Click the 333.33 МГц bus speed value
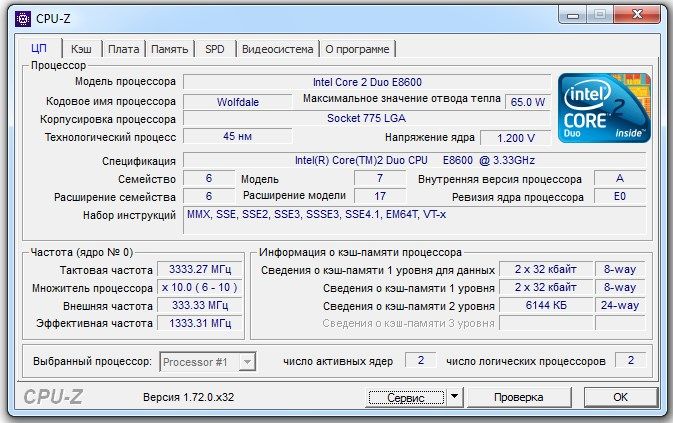Screen dimensions: 673x423 click(x=200, y=305)
